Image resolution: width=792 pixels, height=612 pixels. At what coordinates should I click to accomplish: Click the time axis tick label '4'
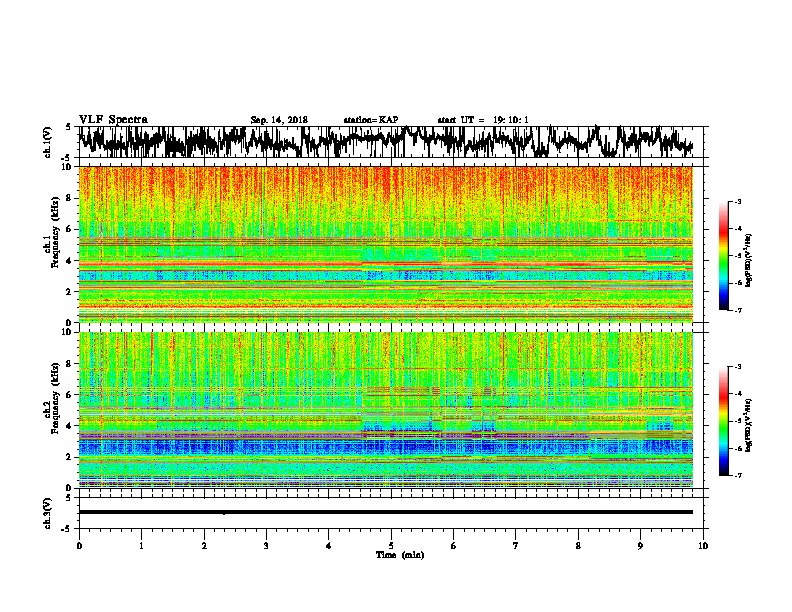point(329,546)
